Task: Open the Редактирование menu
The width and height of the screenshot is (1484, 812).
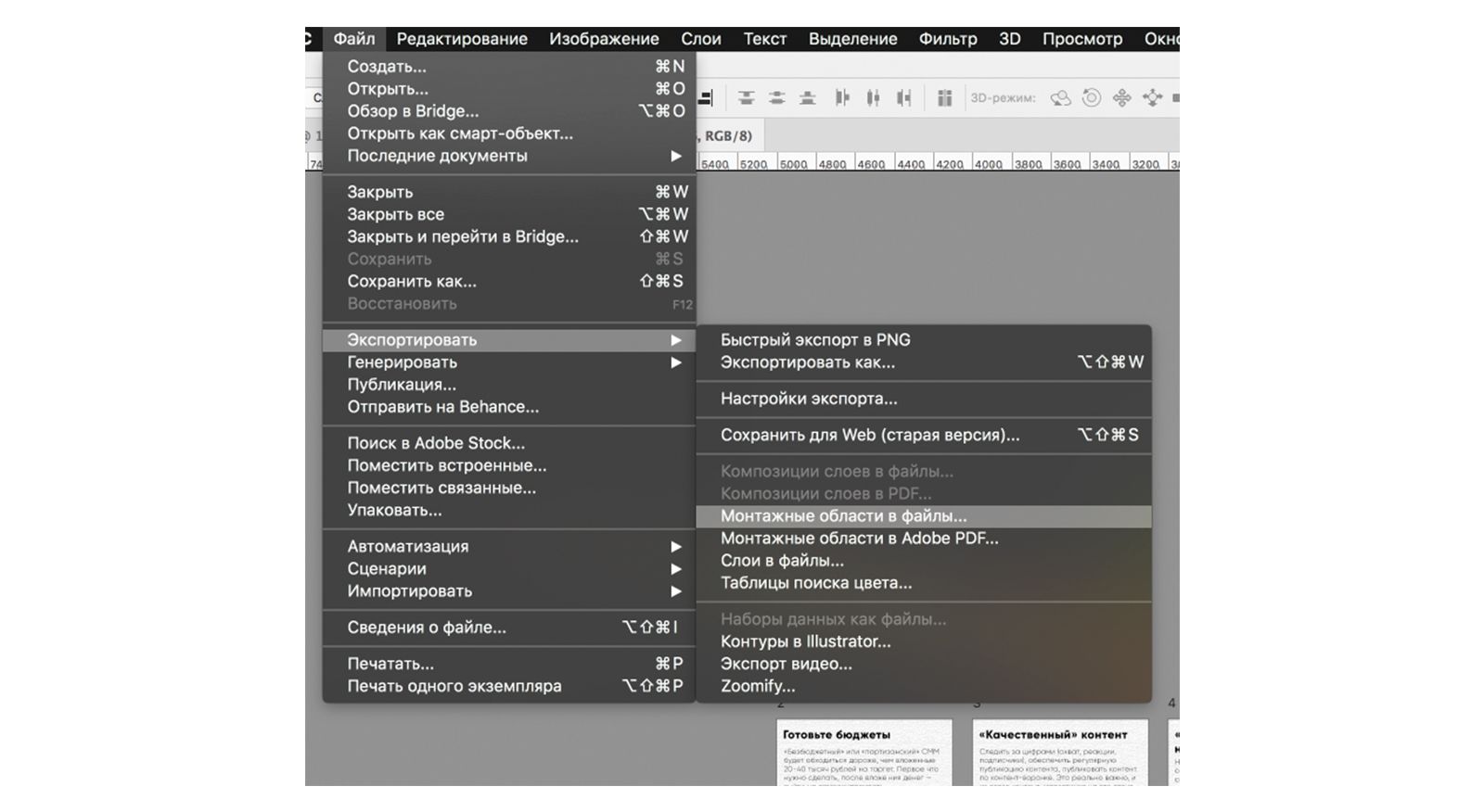Action: [x=462, y=39]
